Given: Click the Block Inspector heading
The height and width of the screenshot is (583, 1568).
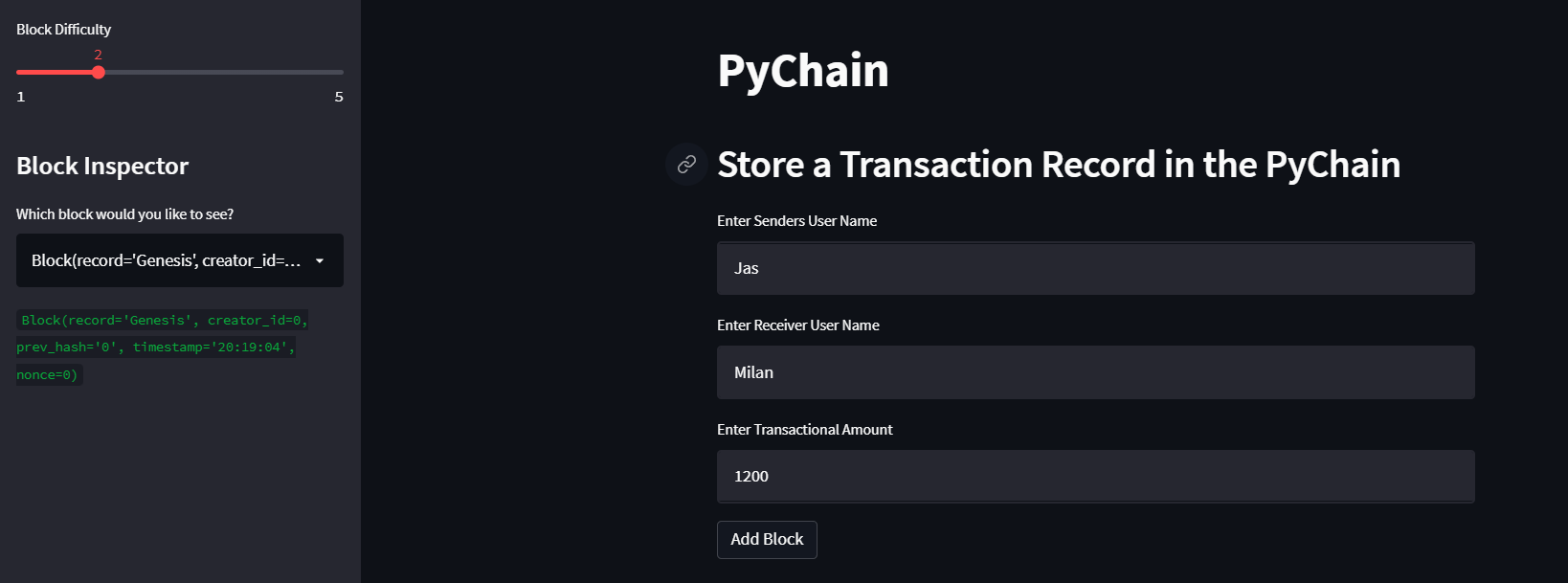Looking at the screenshot, I should tap(101, 166).
